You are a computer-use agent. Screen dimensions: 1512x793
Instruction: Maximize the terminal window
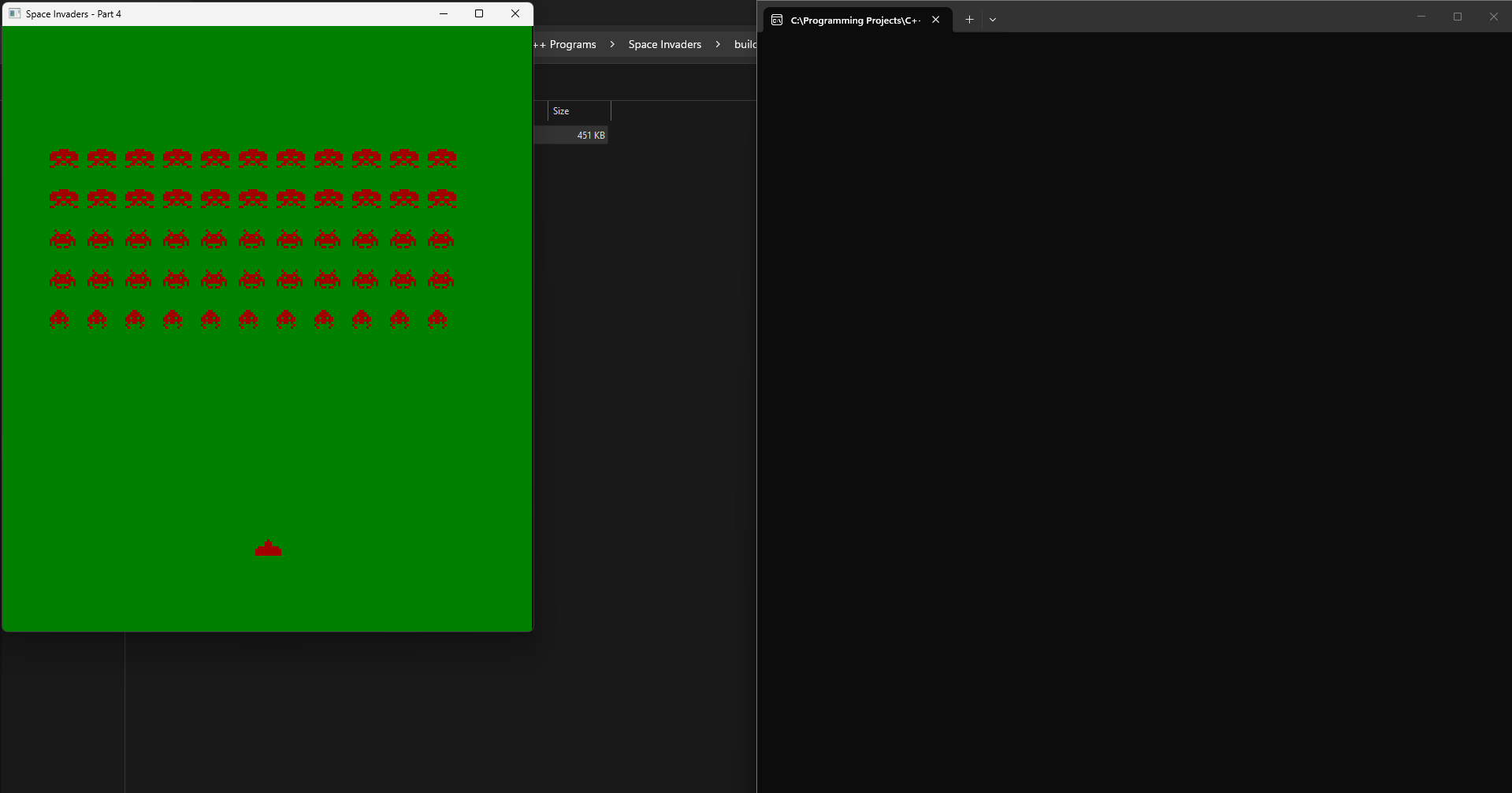click(1458, 17)
